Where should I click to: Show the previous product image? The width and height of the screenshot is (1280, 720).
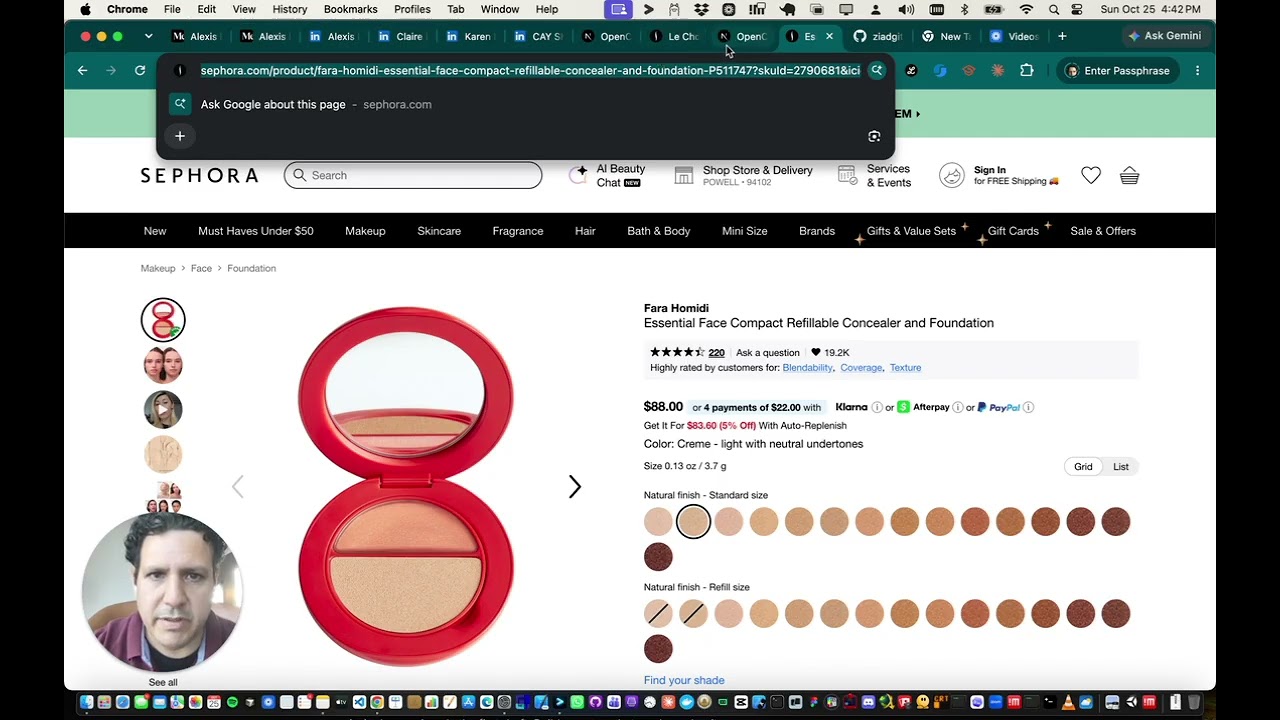coord(237,487)
